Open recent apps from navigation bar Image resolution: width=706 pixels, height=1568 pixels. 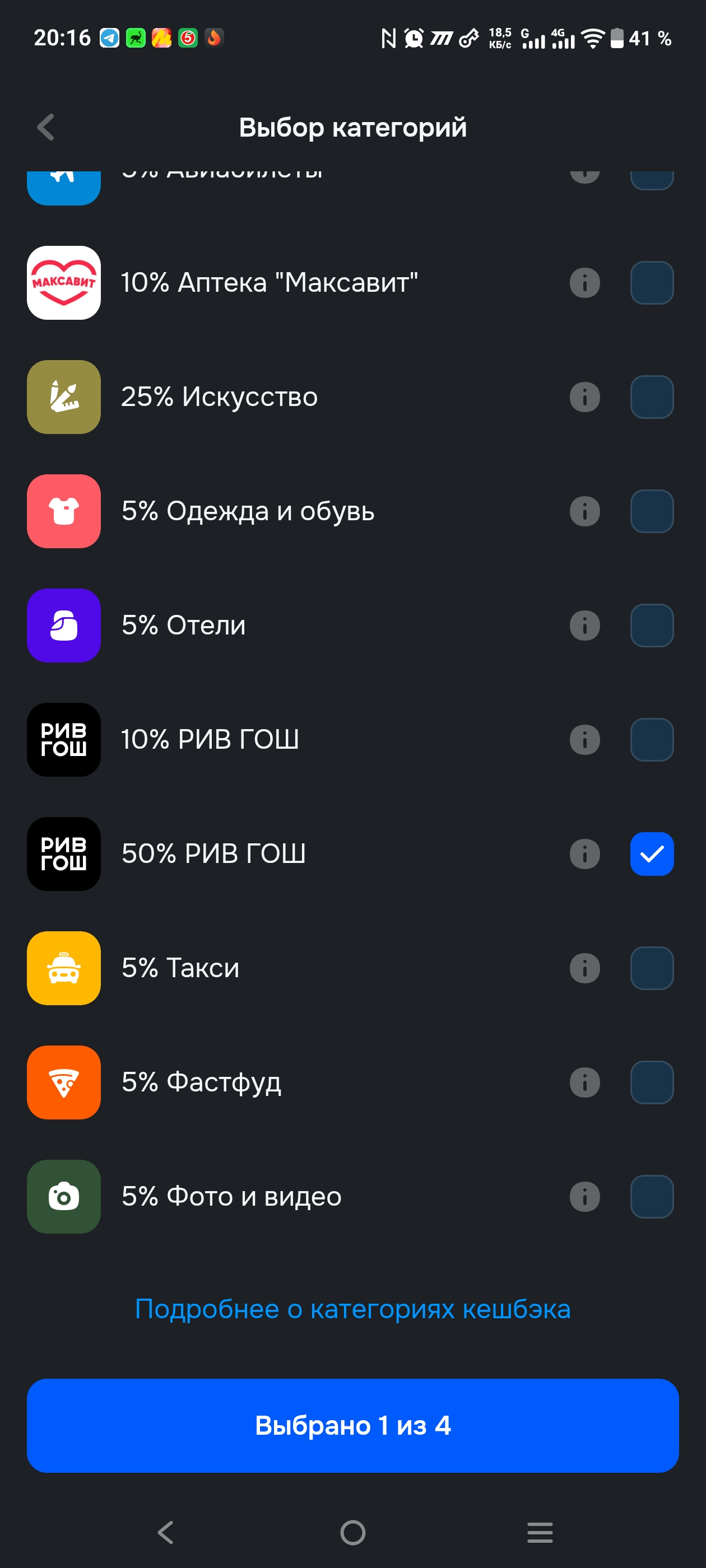click(540, 1532)
